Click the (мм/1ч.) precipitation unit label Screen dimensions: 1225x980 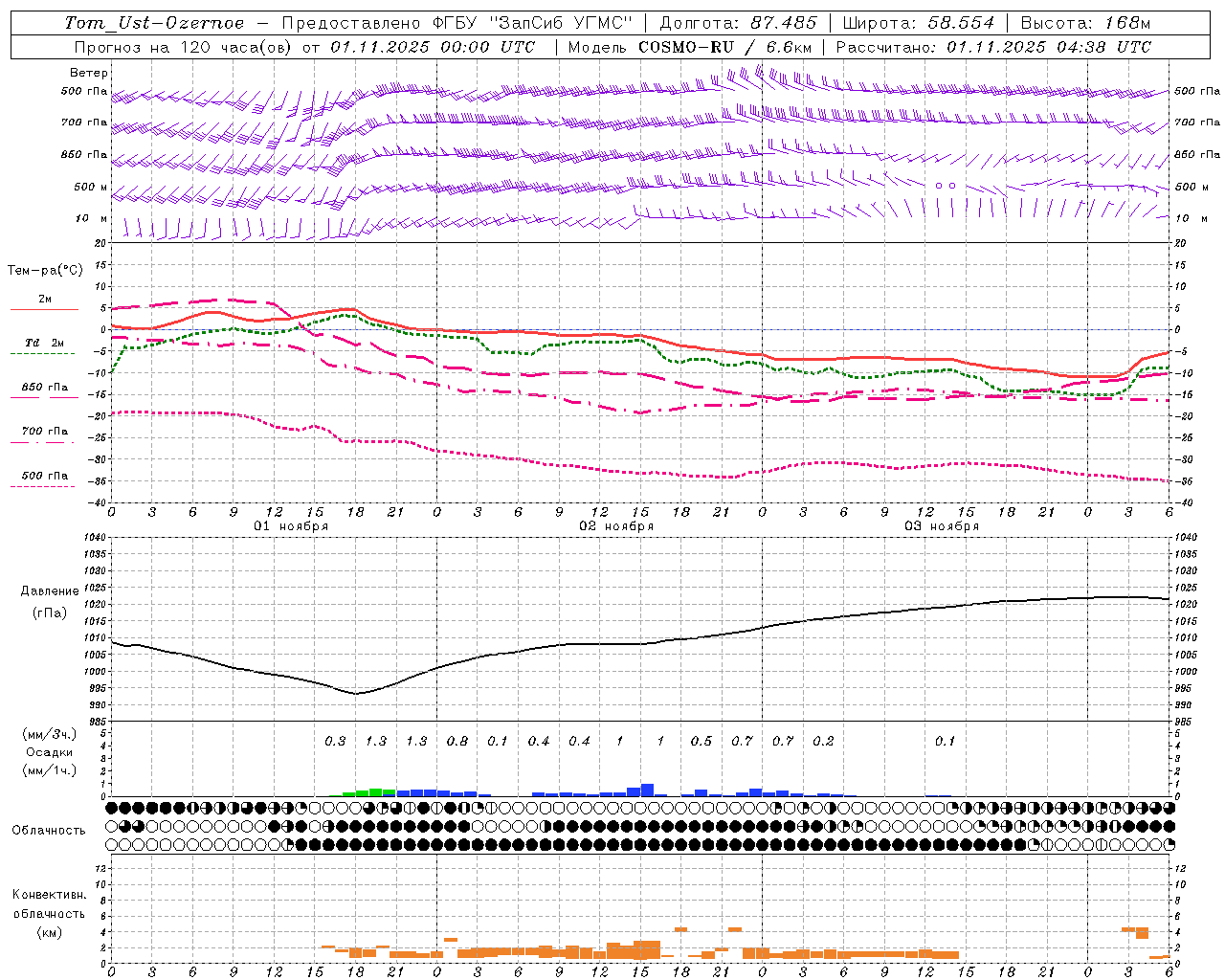[50, 770]
